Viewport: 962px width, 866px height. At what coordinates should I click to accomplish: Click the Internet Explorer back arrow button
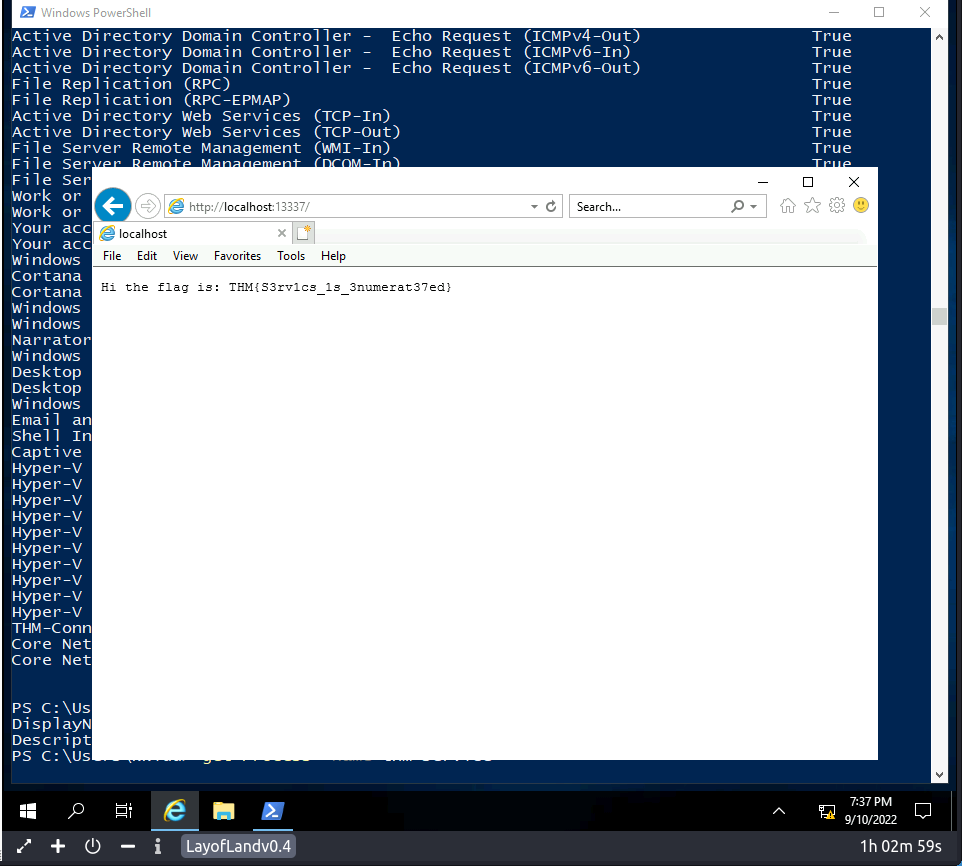pyautogui.click(x=113, y=206)
